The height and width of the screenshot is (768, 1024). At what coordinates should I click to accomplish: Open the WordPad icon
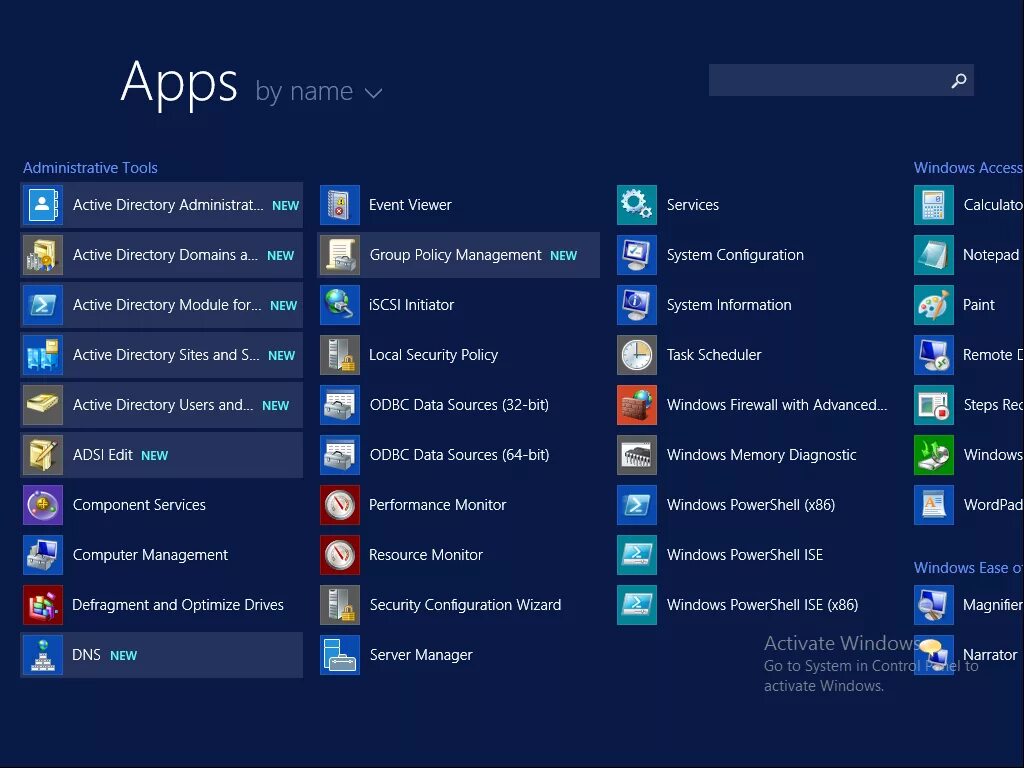(x=934, y=505)
